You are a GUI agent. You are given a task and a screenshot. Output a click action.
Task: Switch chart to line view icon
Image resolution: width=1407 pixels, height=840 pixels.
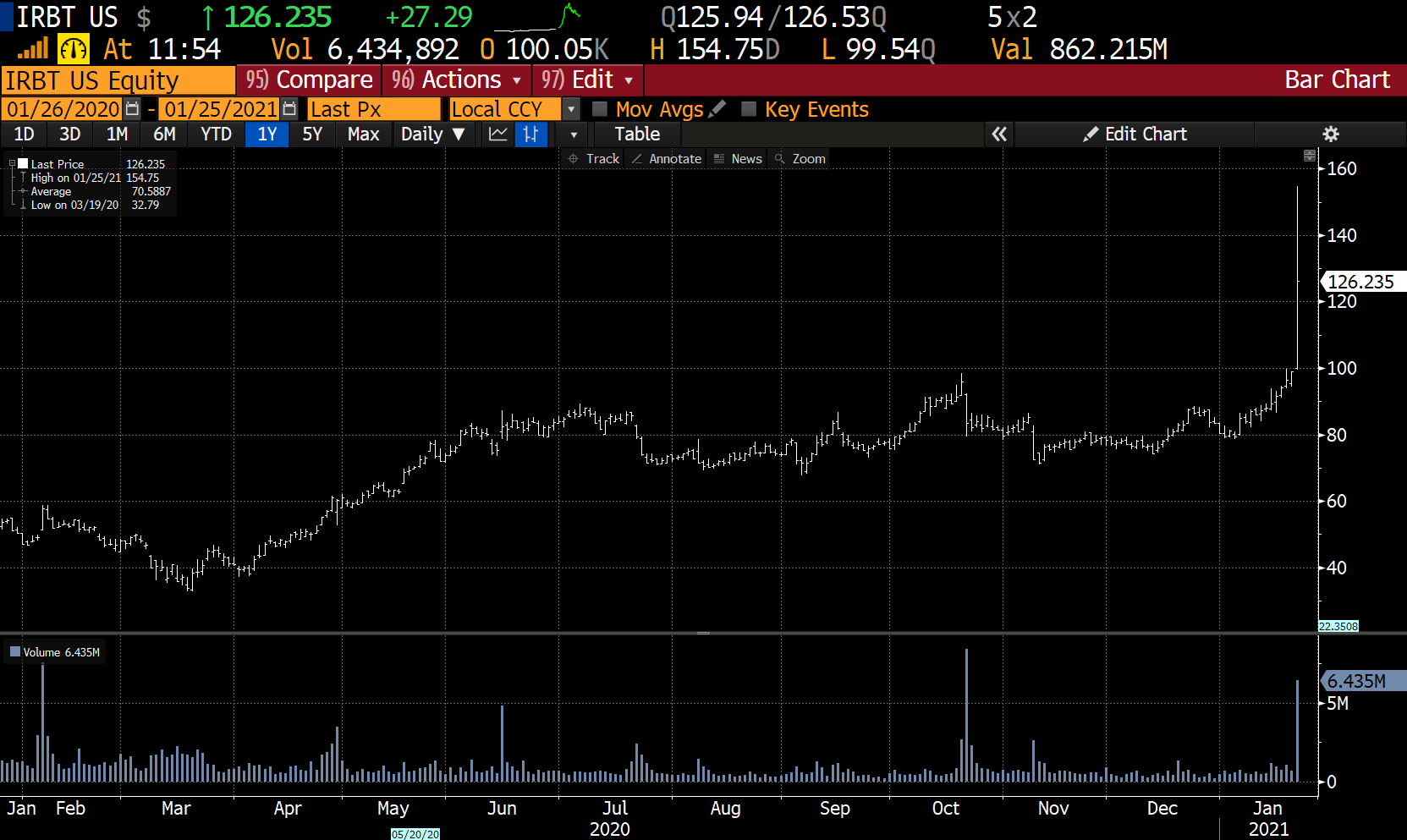point(497,134)
